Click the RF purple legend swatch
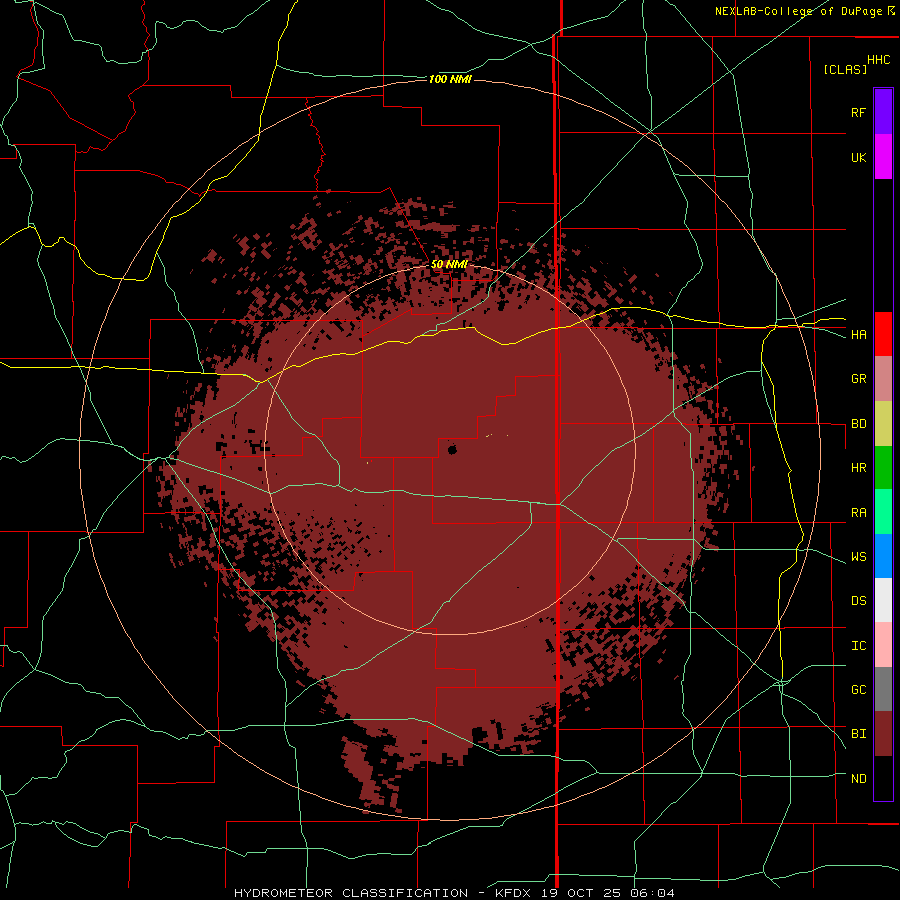This screenshot has width=900, height=900. [883, 112]
